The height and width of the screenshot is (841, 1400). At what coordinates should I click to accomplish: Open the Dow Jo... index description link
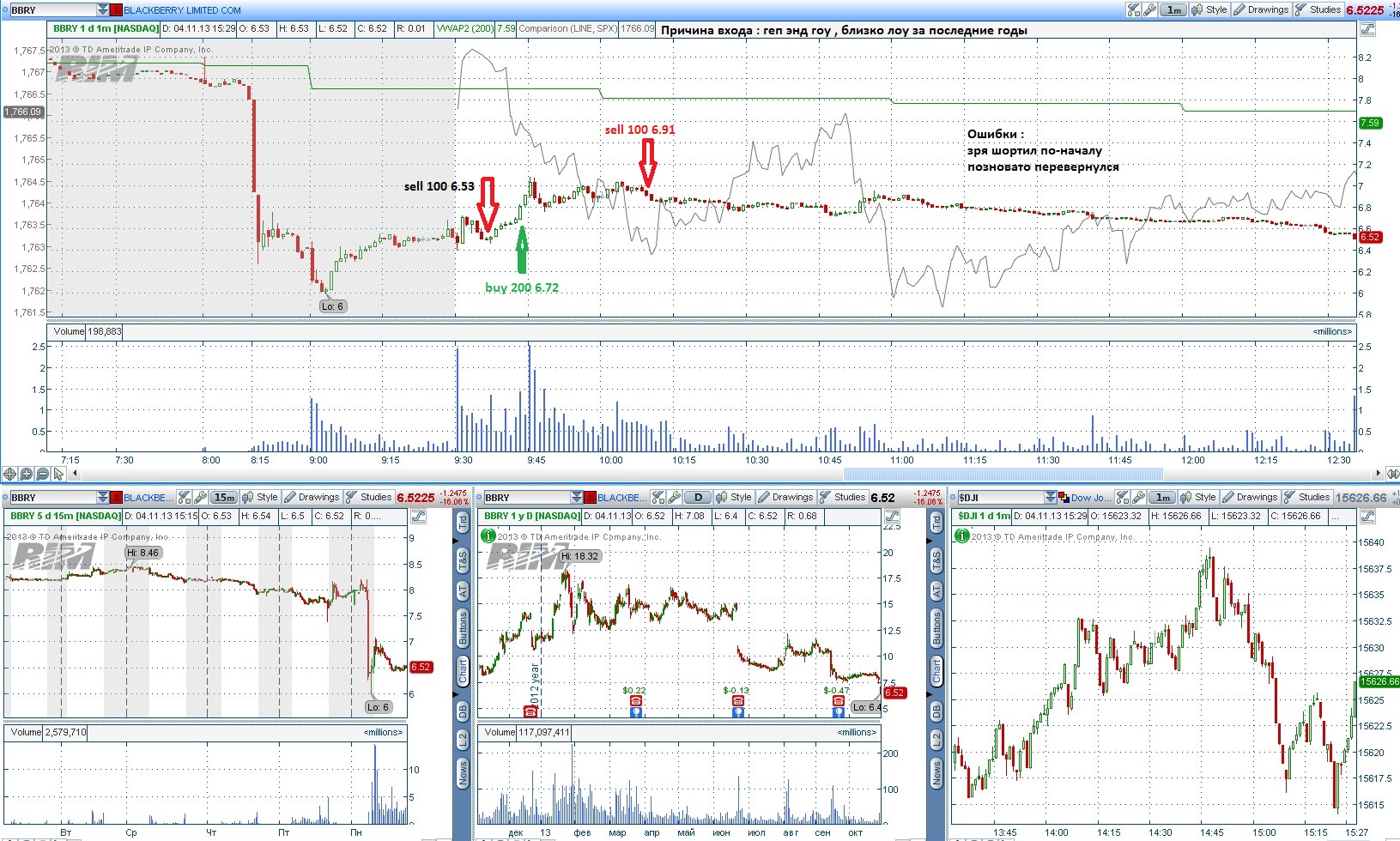(1091, 498)
